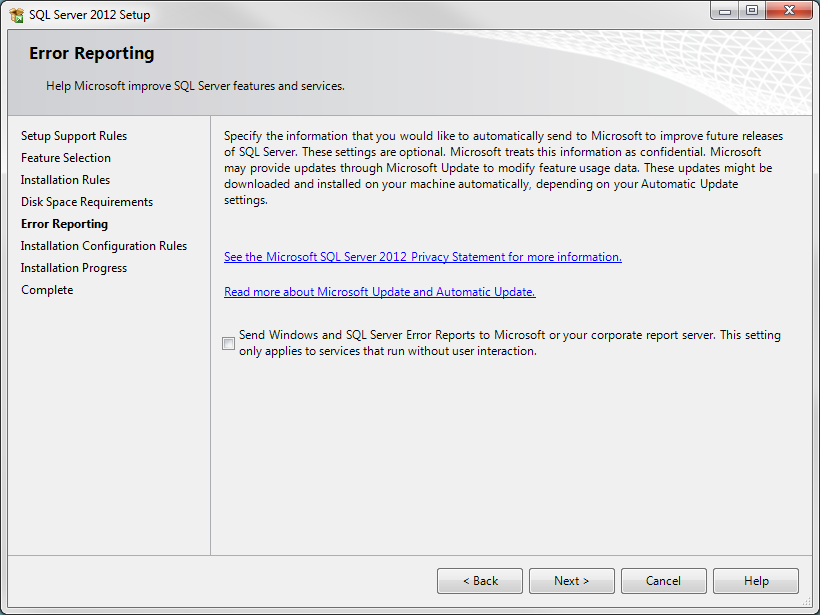
Task: Click the 'Send Windows and SQL Server Error Reports' label
Action: (x=509, y=343)
